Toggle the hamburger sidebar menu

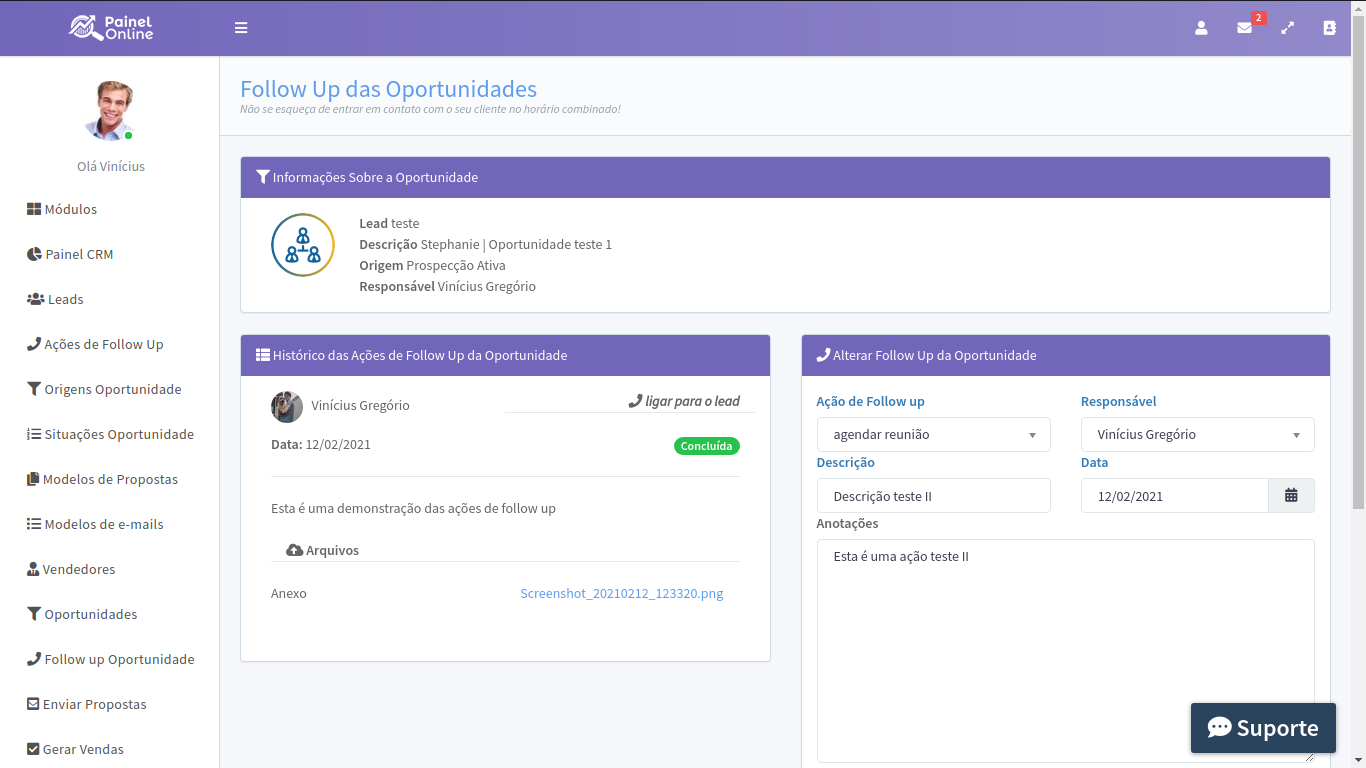[x=241, y=28]
